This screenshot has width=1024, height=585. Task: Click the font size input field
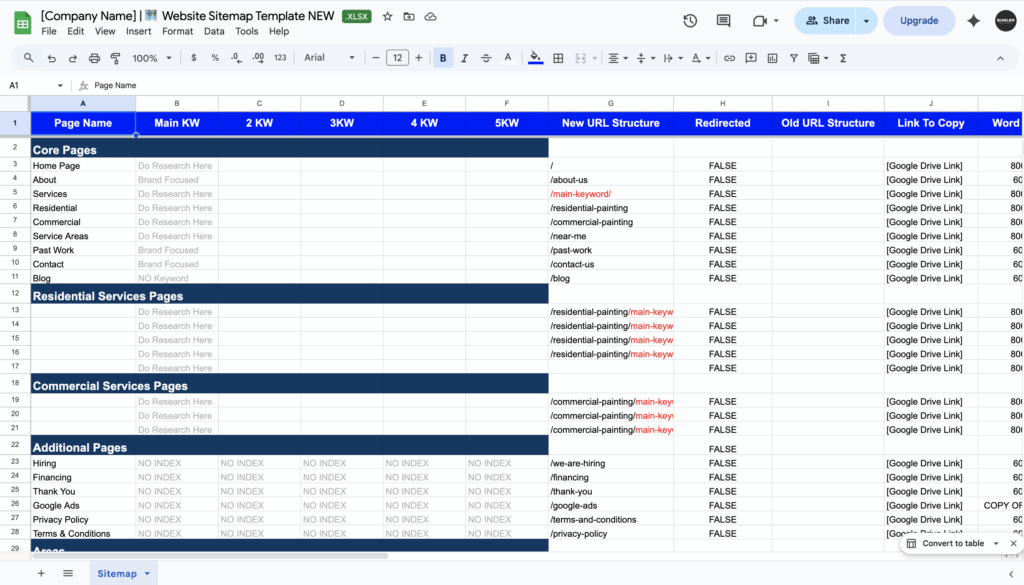tap(397, 58)
